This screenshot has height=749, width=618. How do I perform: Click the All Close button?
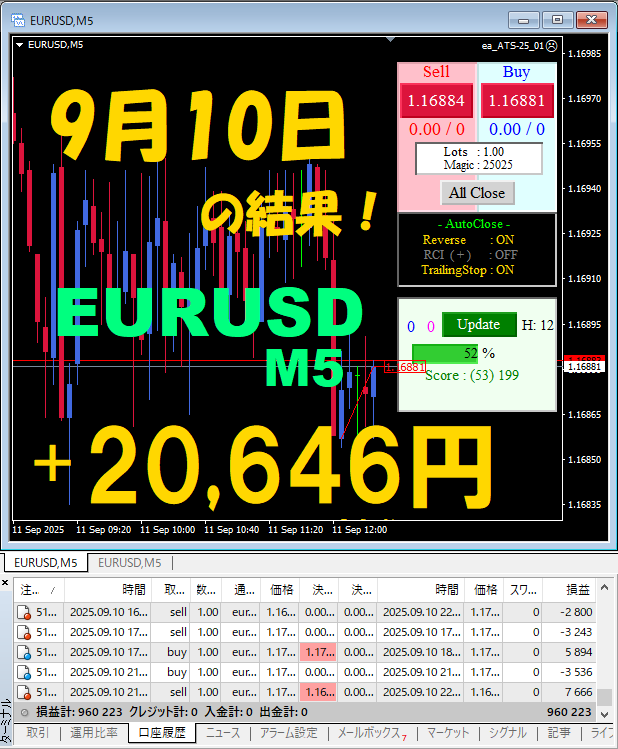[477, 193]
